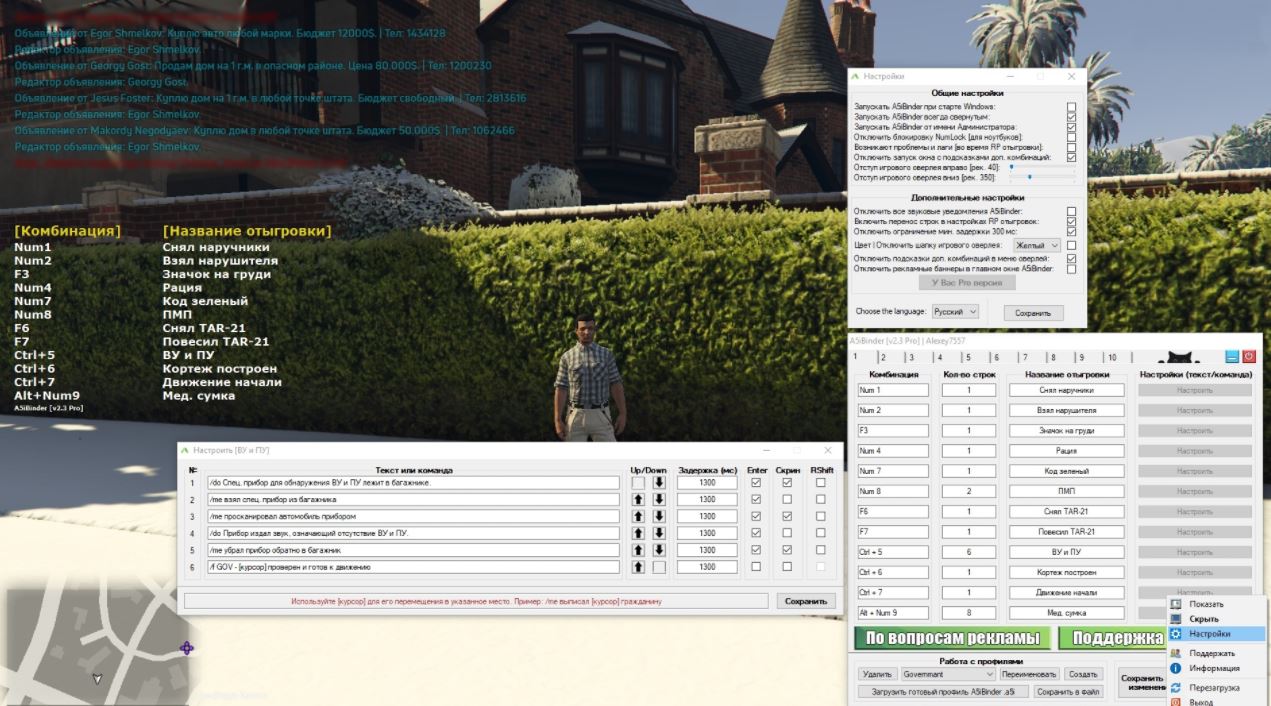Check 'Отключить рекламные баннеры' option
The height and width of the screenshot is (706, 1271).
point(1071,269)
